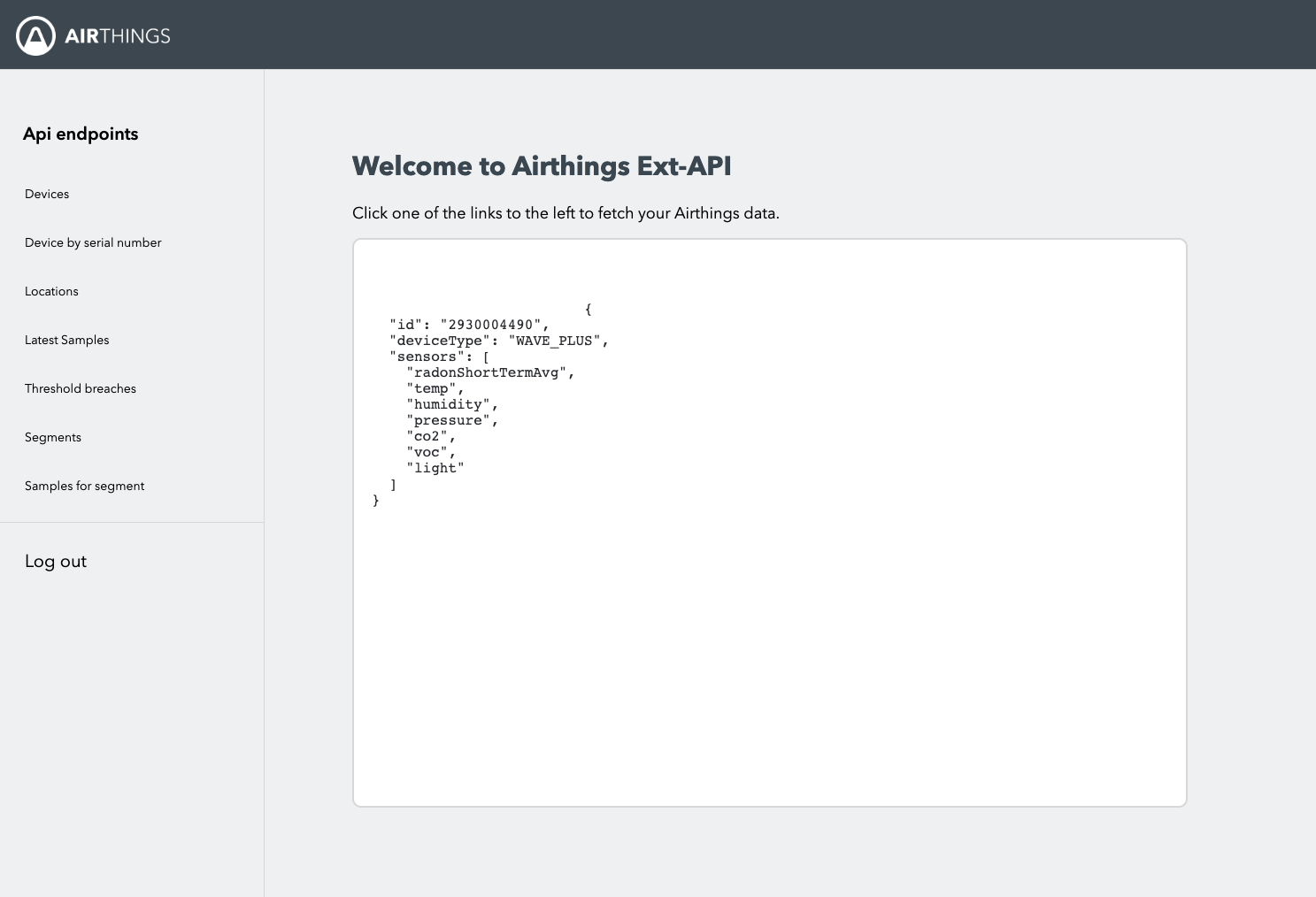Click the "id": "2930004490" line
The height and width of the screenshot is (897, 1316).
point(470,325)
